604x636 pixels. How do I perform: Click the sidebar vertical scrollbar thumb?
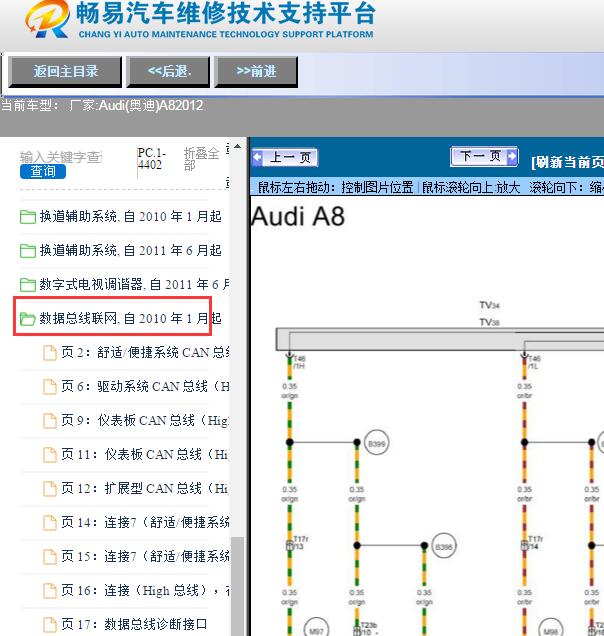tap(237, 586)
